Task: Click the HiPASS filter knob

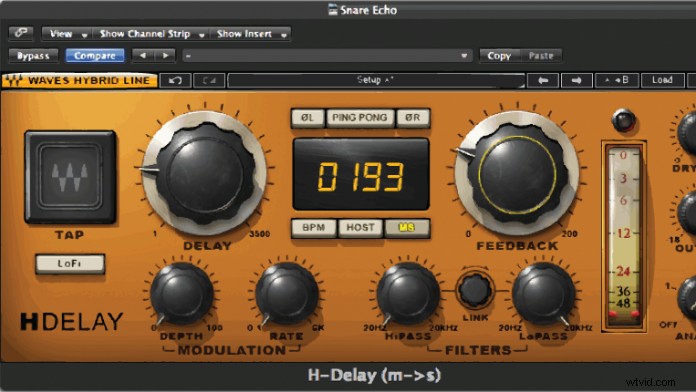Action: pyautogui.click(x=408, y=293)
